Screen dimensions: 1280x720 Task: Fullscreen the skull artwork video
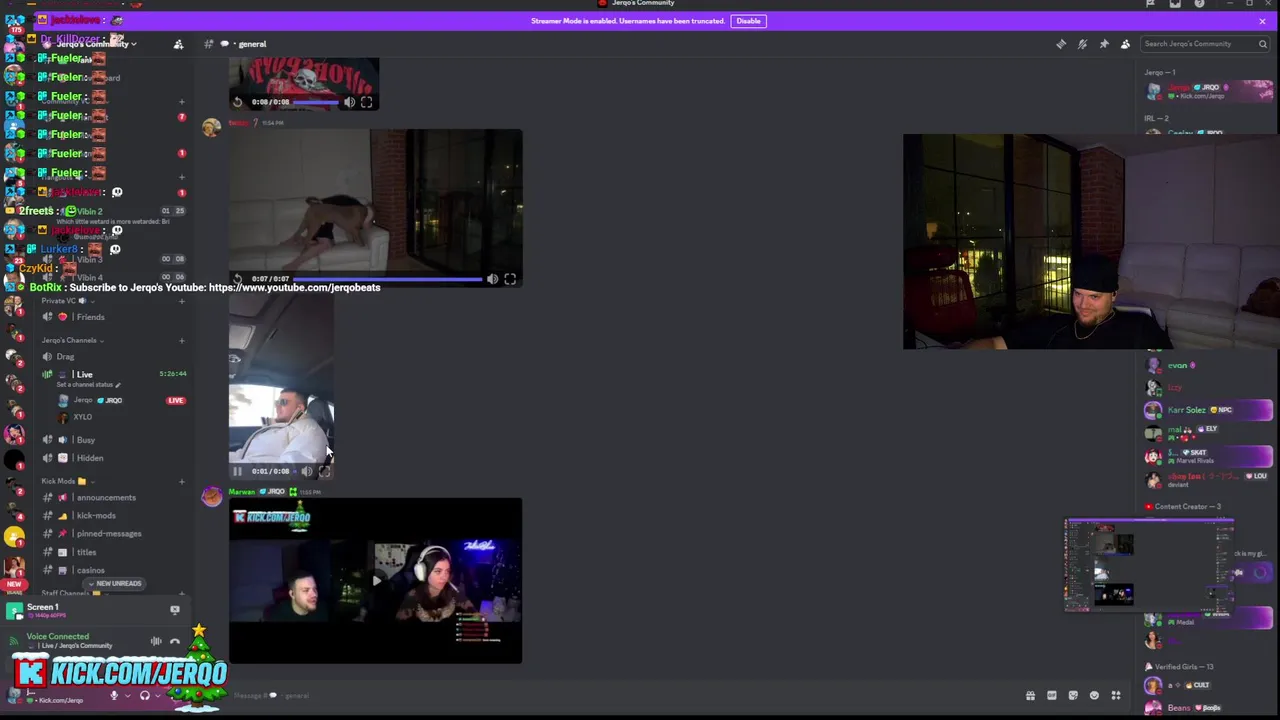(x=367, y=102)
